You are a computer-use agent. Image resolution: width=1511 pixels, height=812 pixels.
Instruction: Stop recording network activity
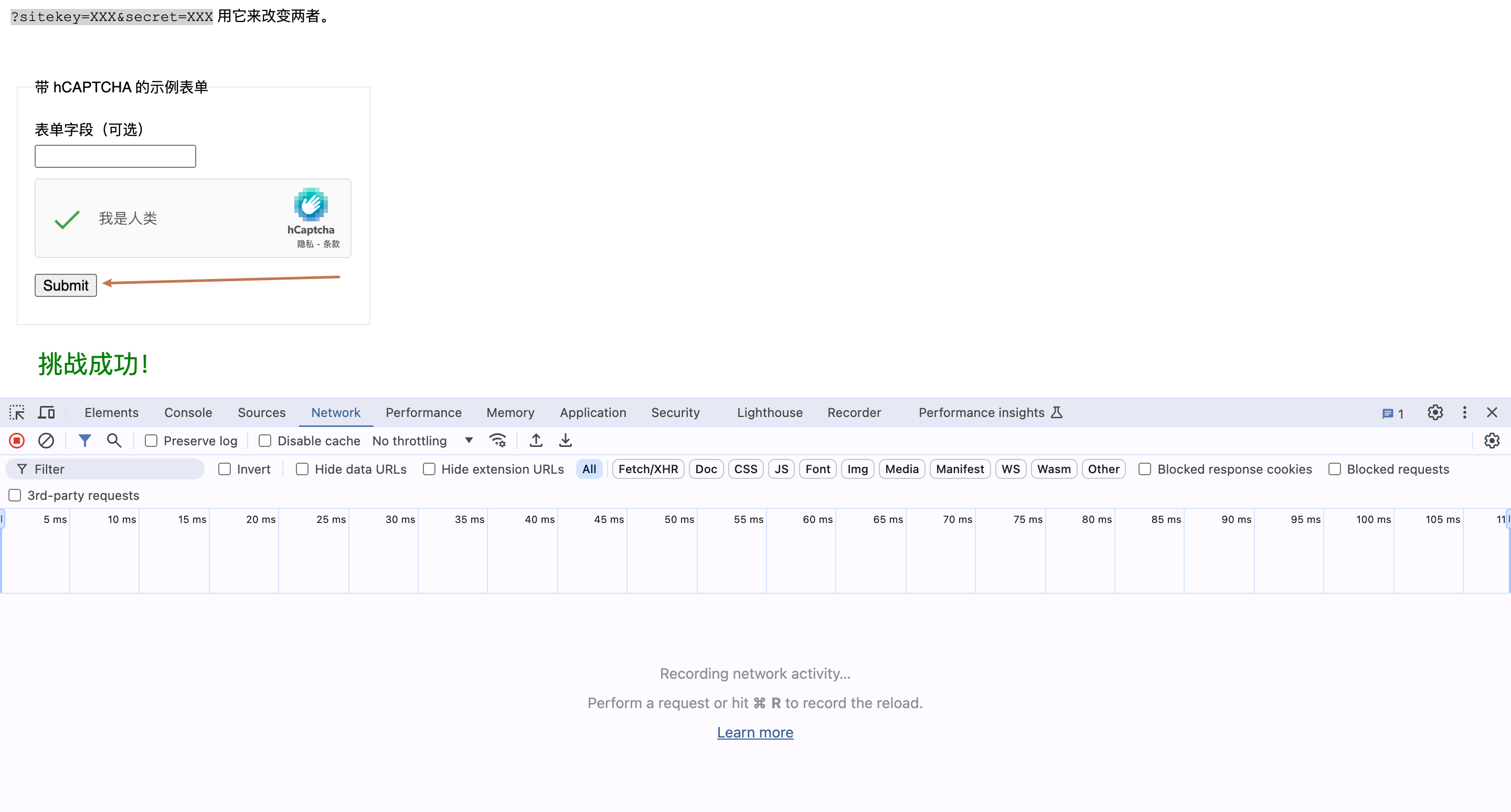coord(17,440)
